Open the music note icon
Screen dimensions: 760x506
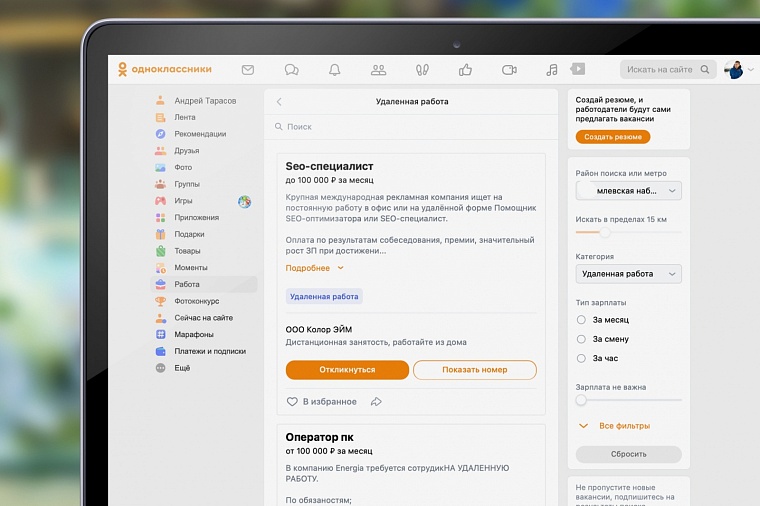pyautogui.click(x=551, y=70)
